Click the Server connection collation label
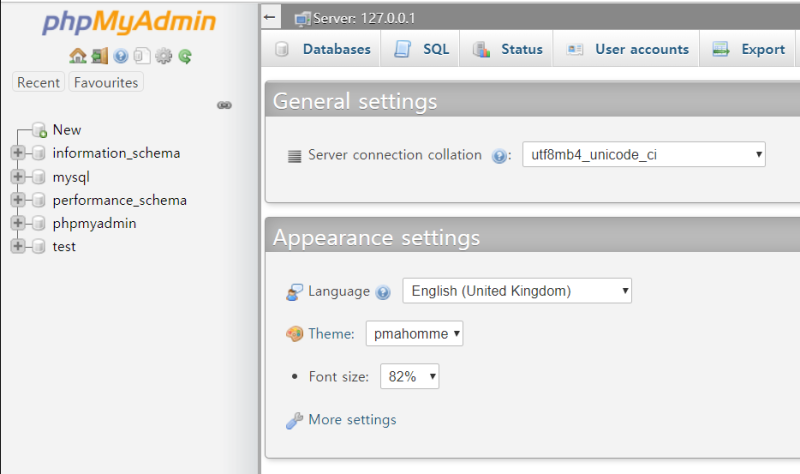 click(394, 155)
